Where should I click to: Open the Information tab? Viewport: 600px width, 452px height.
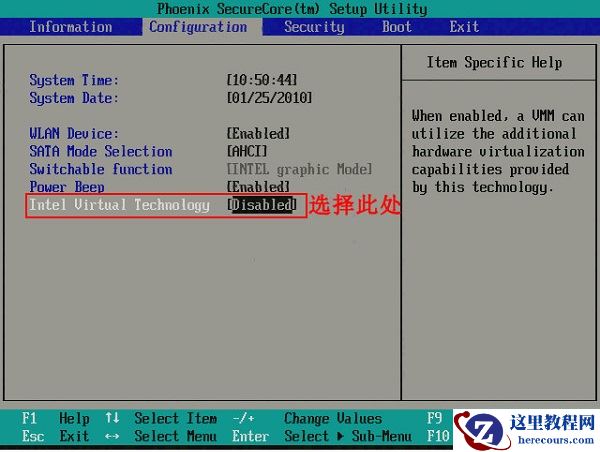(71, 27)
